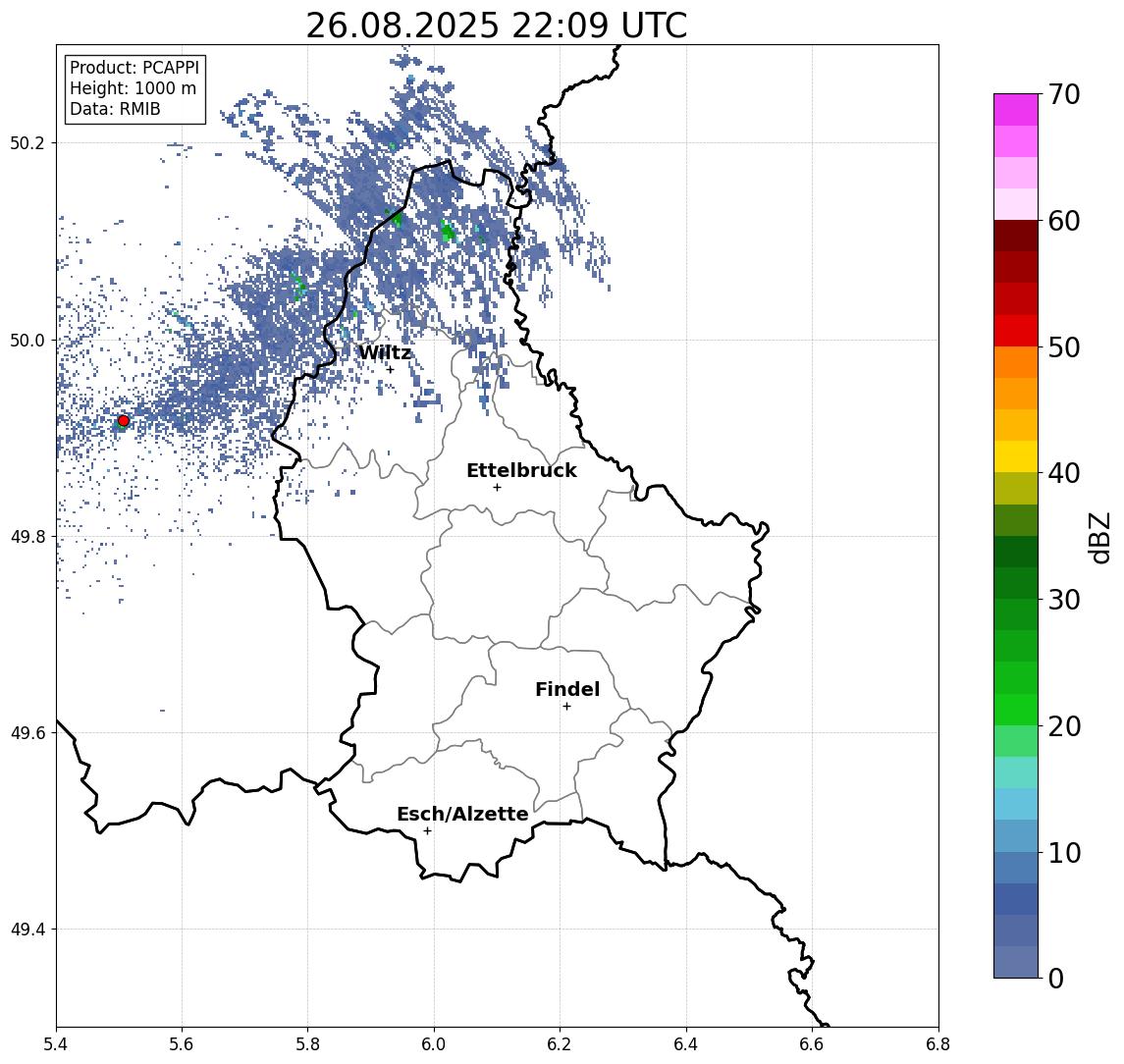Click the timestamp title 26.08.2025 22:09 UTC

point(497,26)
